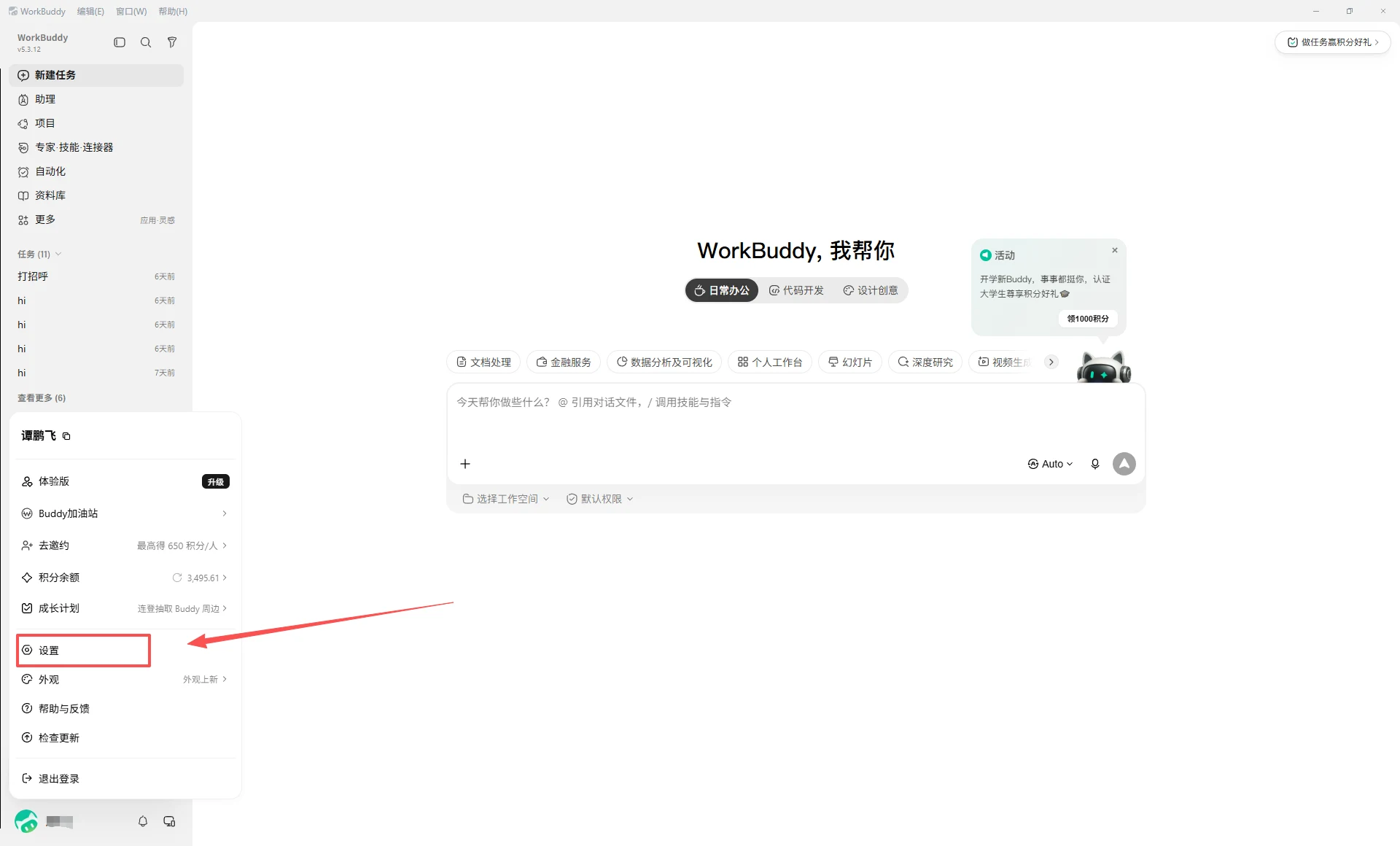Screen dimensions: 1400x846
Task: Open the notification bell icon
Action: [143, 821]
